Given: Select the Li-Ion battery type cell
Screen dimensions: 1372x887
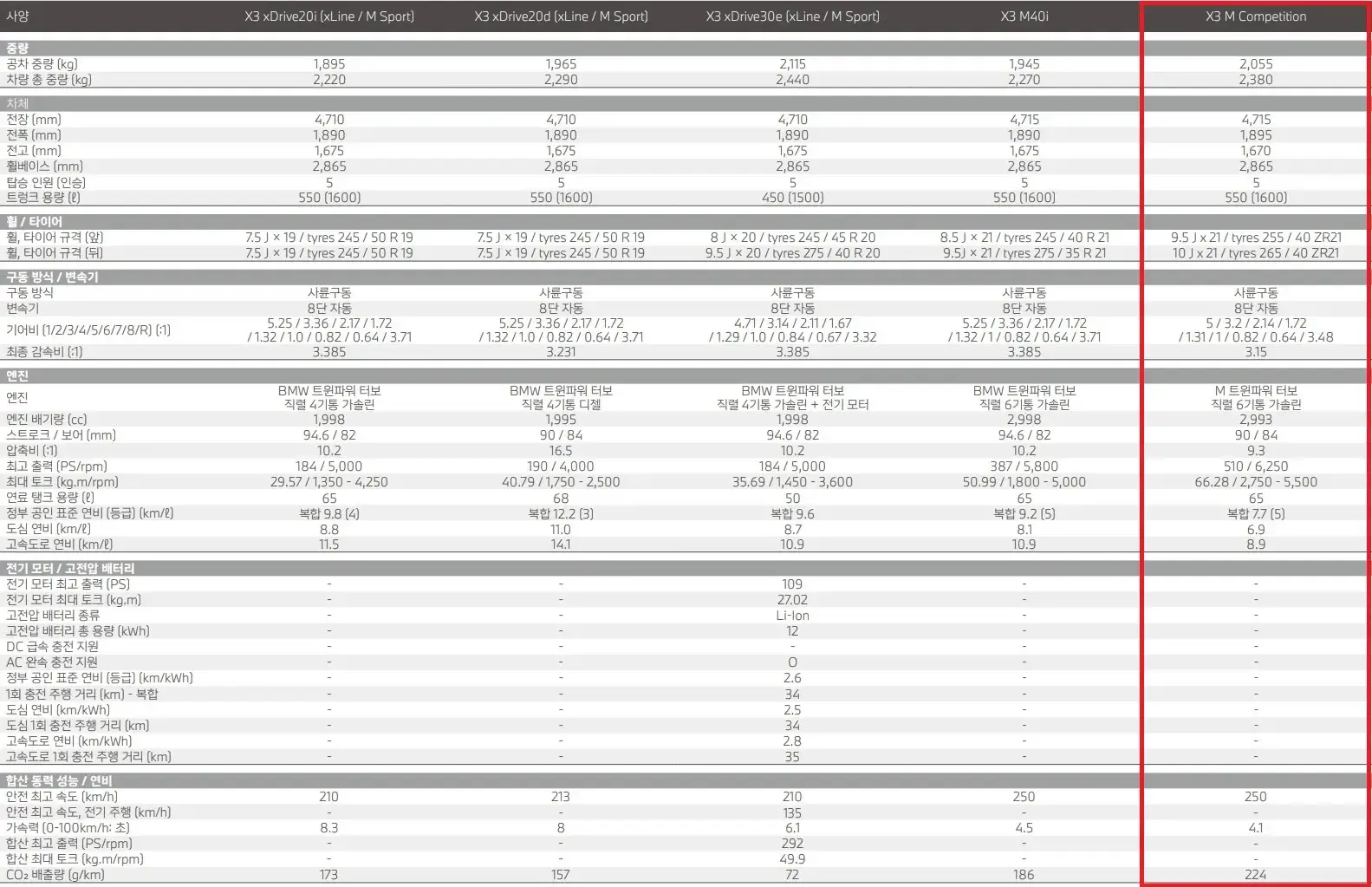Looking at the screenshot, I should click(x=792, y=616).
